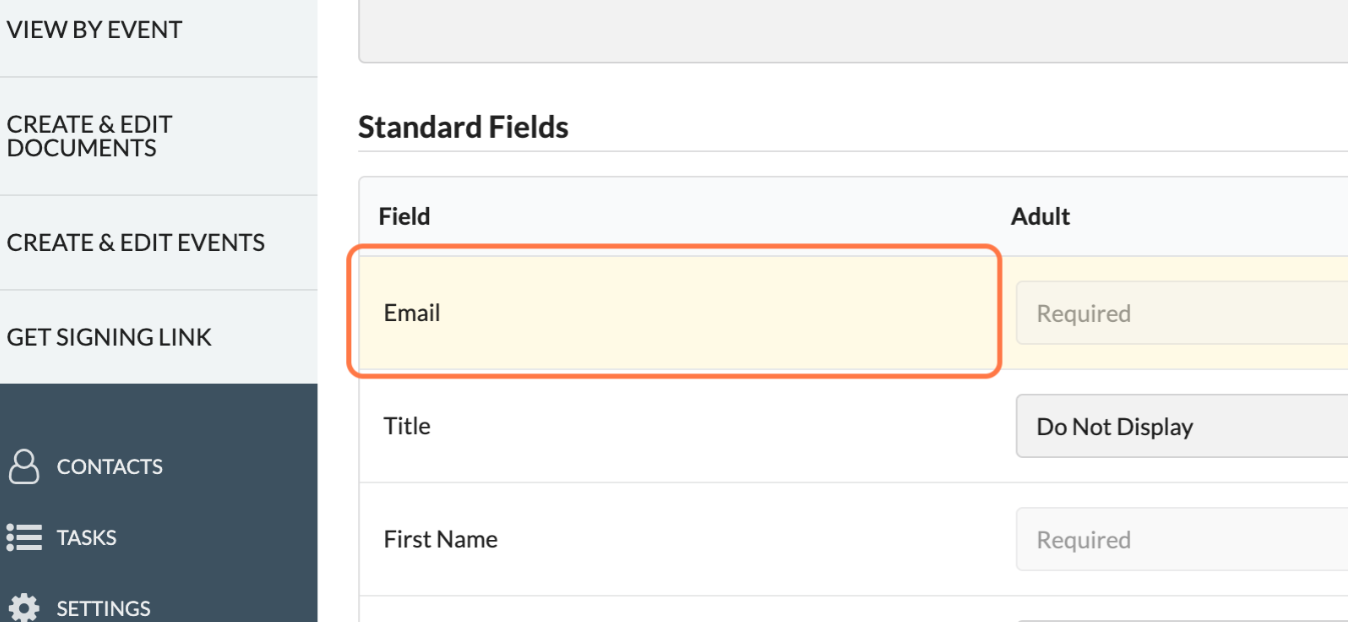The width and height of the screenshot is (1348, 622).
Task: Select the First Name field label
Action: pyautogui.click(x=440, y=539)
